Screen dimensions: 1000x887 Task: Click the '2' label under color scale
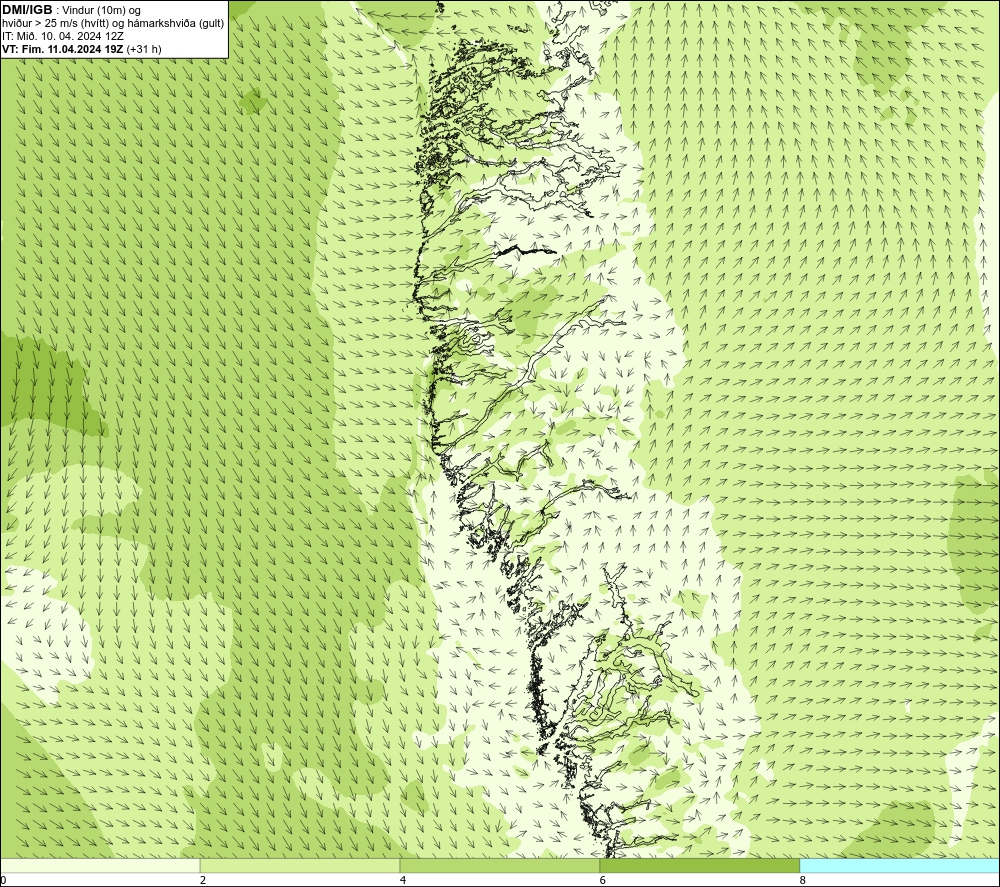203,881
